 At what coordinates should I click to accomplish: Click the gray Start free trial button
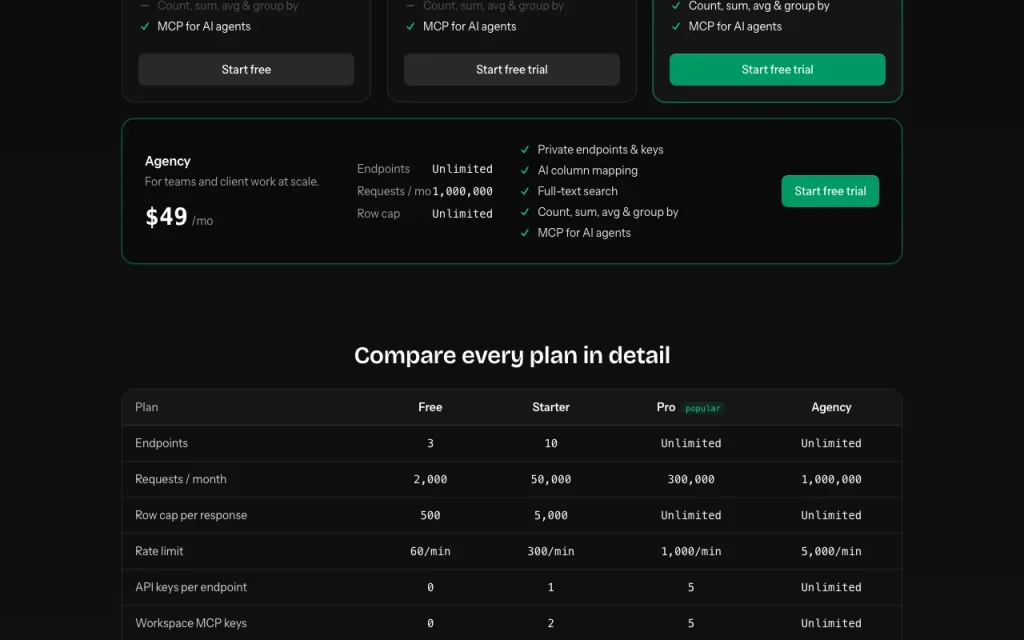511,69
